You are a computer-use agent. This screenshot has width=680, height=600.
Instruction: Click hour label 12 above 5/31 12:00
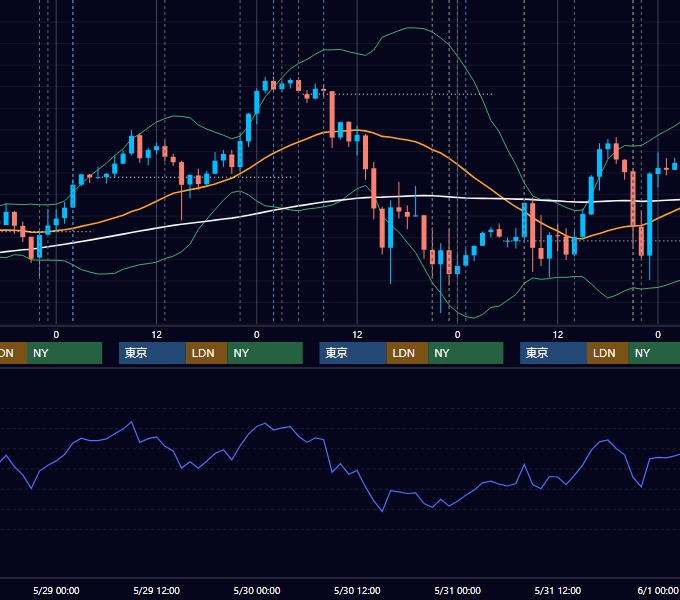click(x=558, y=335)
